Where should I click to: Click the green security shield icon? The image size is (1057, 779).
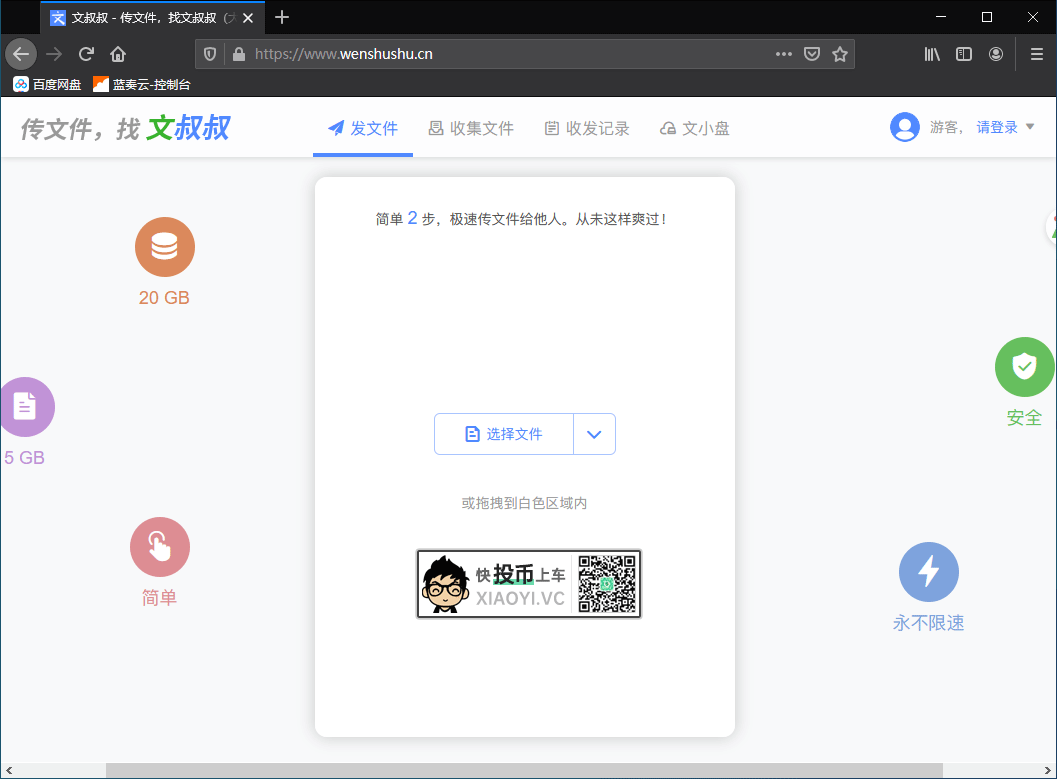(1024, 367)
